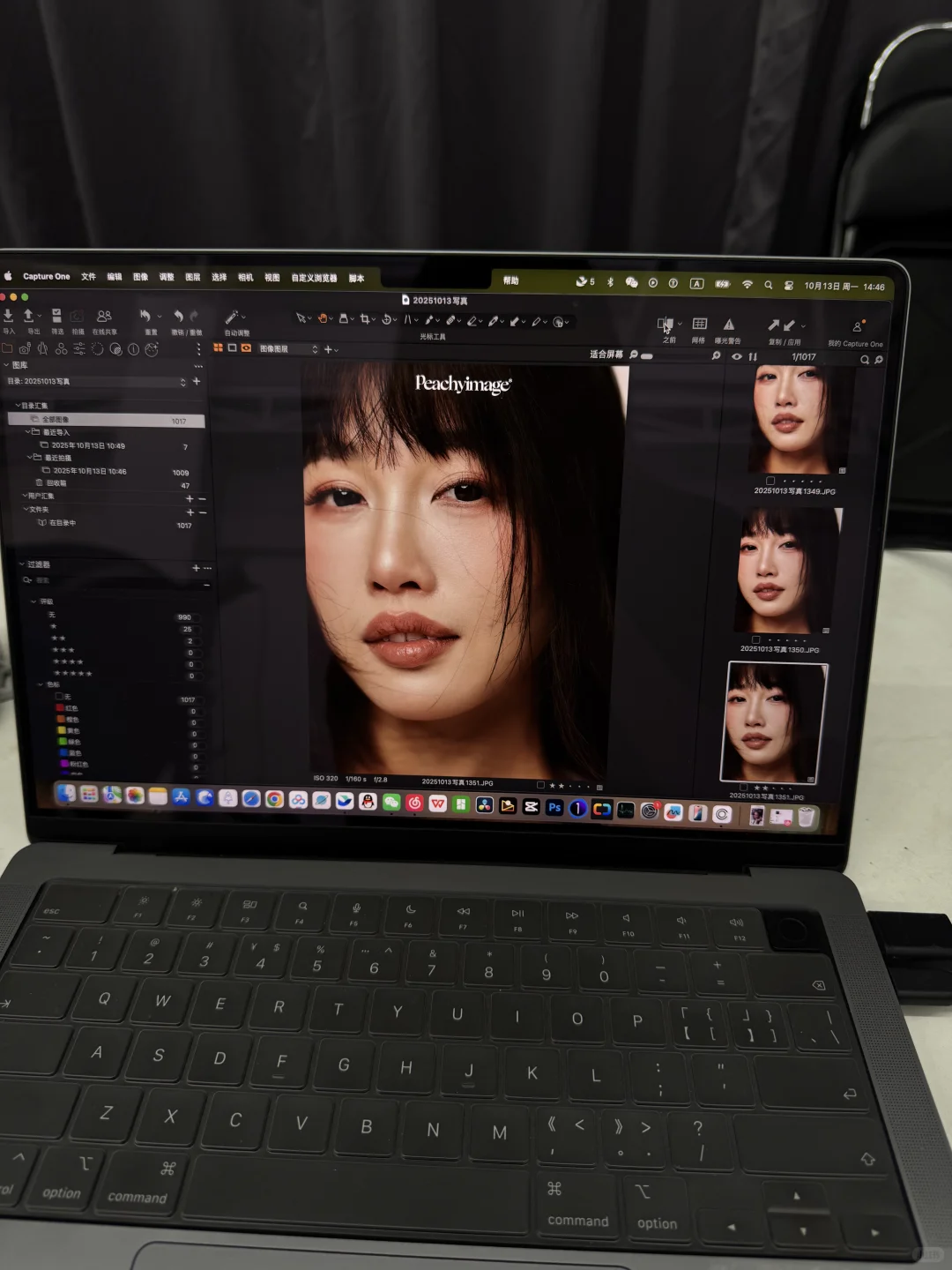952x1270 pixels.
Task: Select the arrow pointer cursor tool
Action: click(x=301, y=318)
